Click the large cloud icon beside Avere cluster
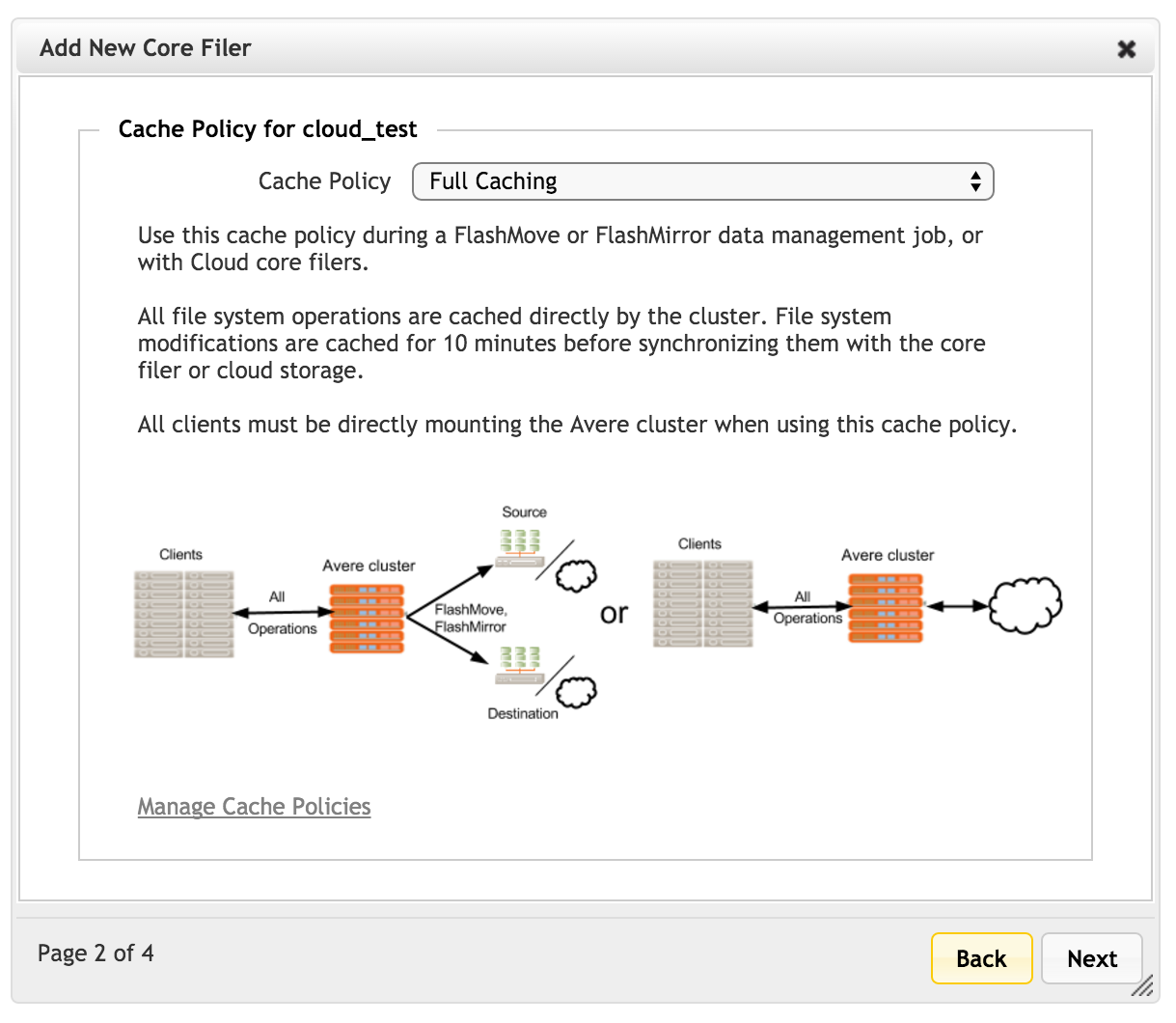The width and height of the screenshot is (1176, 1023). pos(1026,605)
